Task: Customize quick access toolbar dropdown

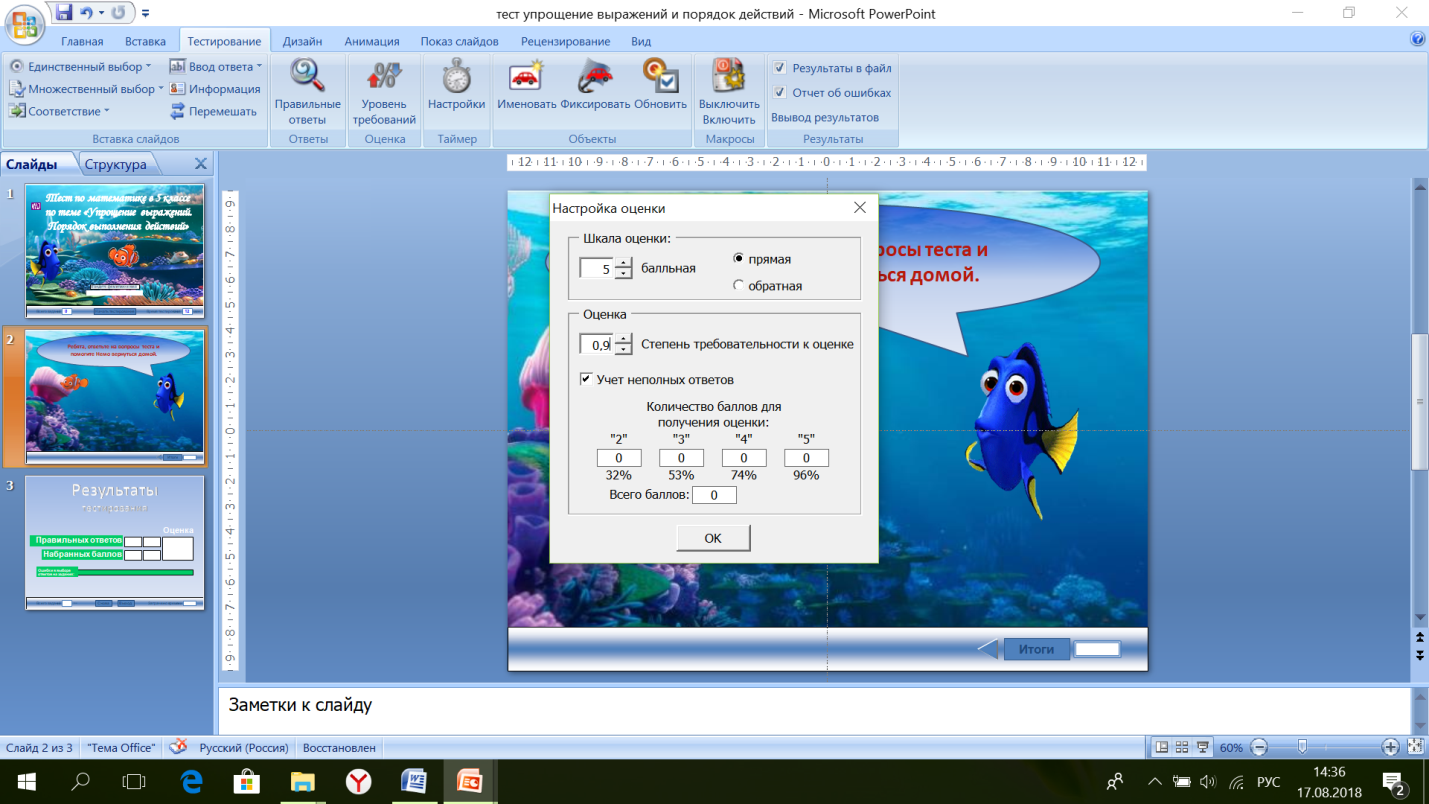Action: point(146,14)
